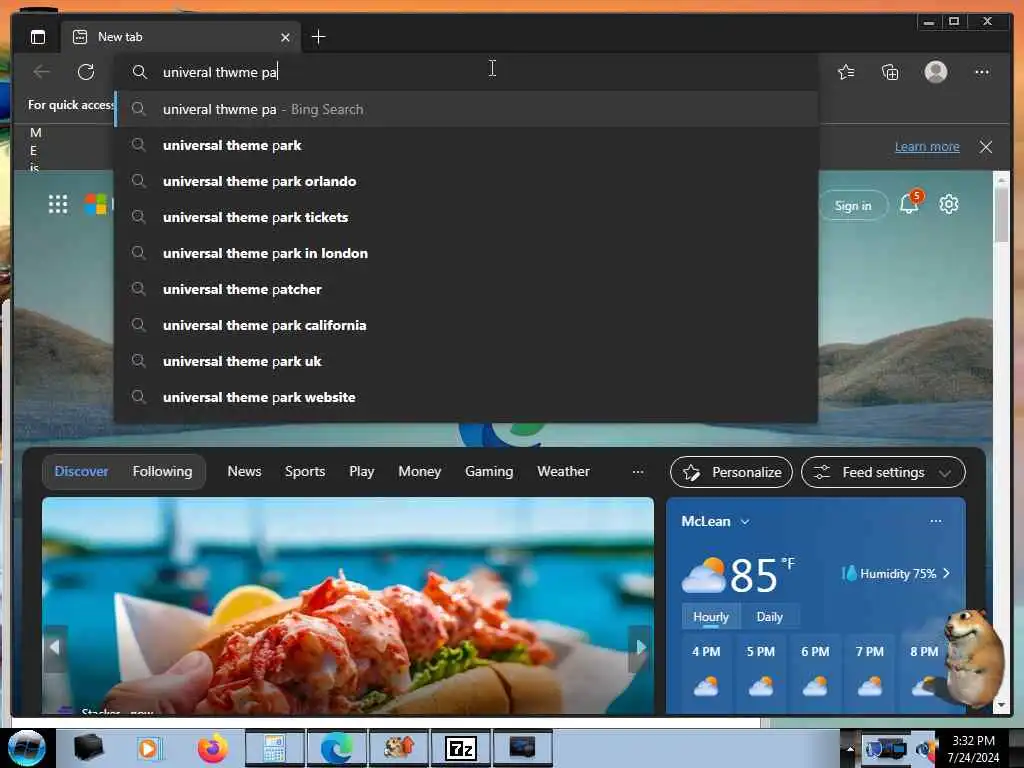The image size is (1024, 768).
Task: Open the News category
Action: point(244,472)
